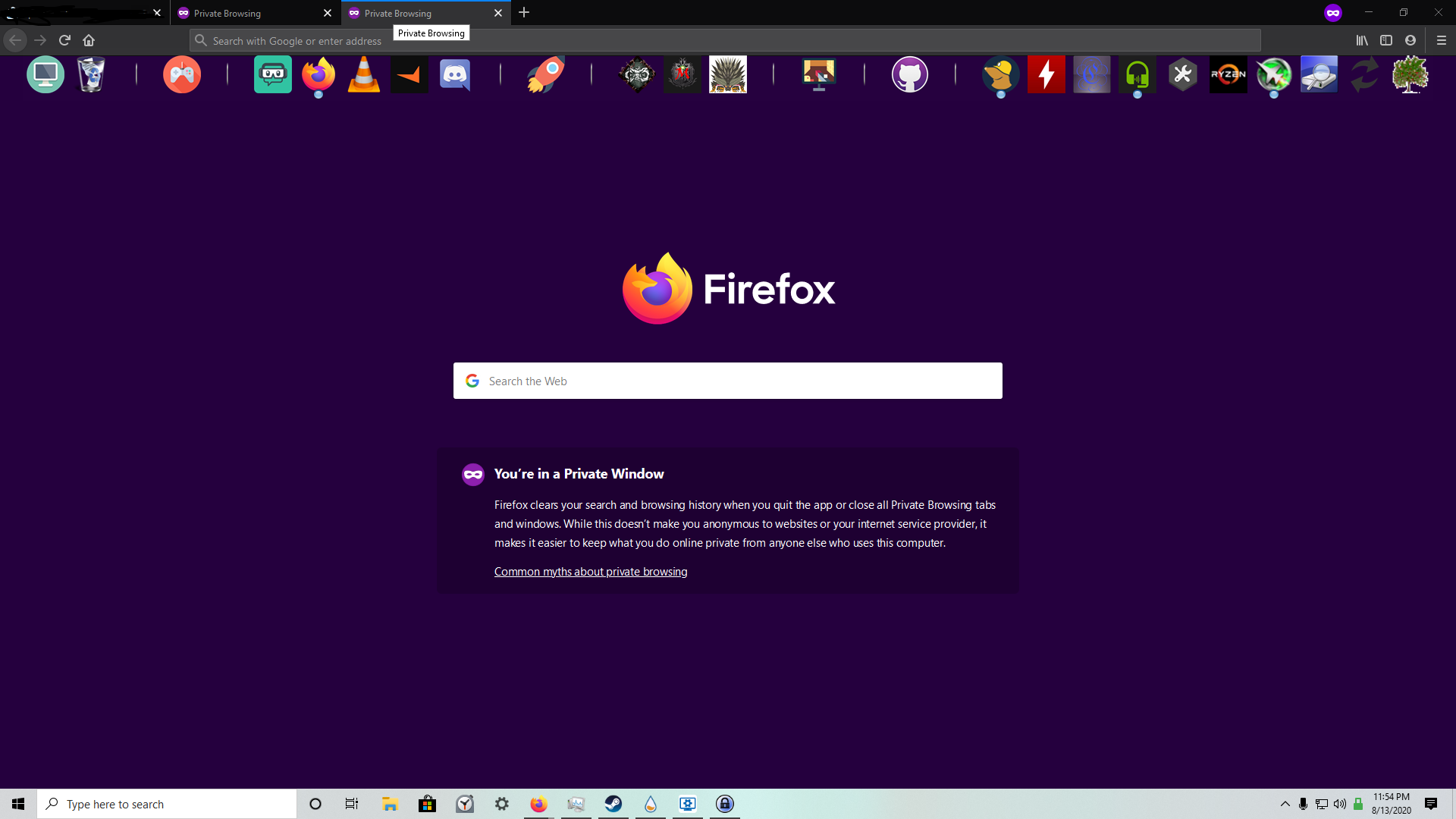1456x819 pixels.
Task: Click the Recycle Bin shortcut icon
Action: click(x=91, y=74)
